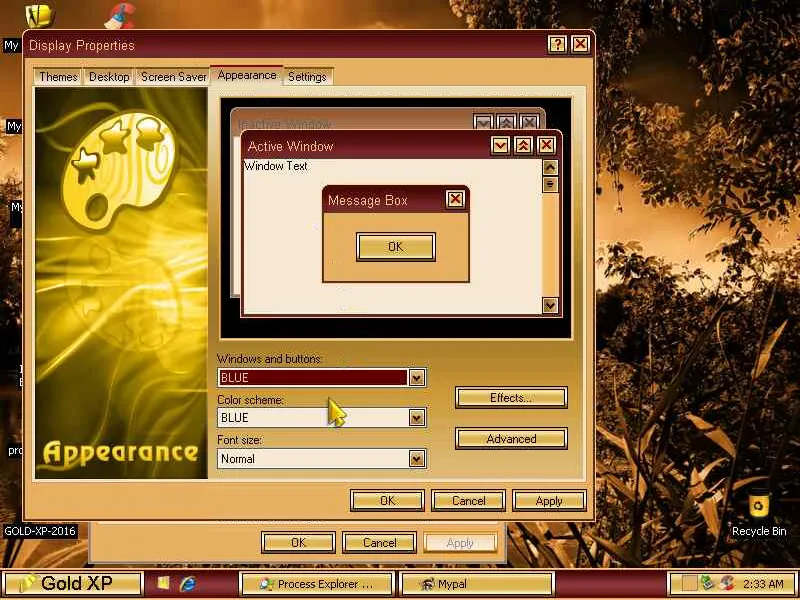The height and width of the screenshot is (600, 800).
Task: Switch to Process Explorer taskbar button
Action: [x=316, y=584]
